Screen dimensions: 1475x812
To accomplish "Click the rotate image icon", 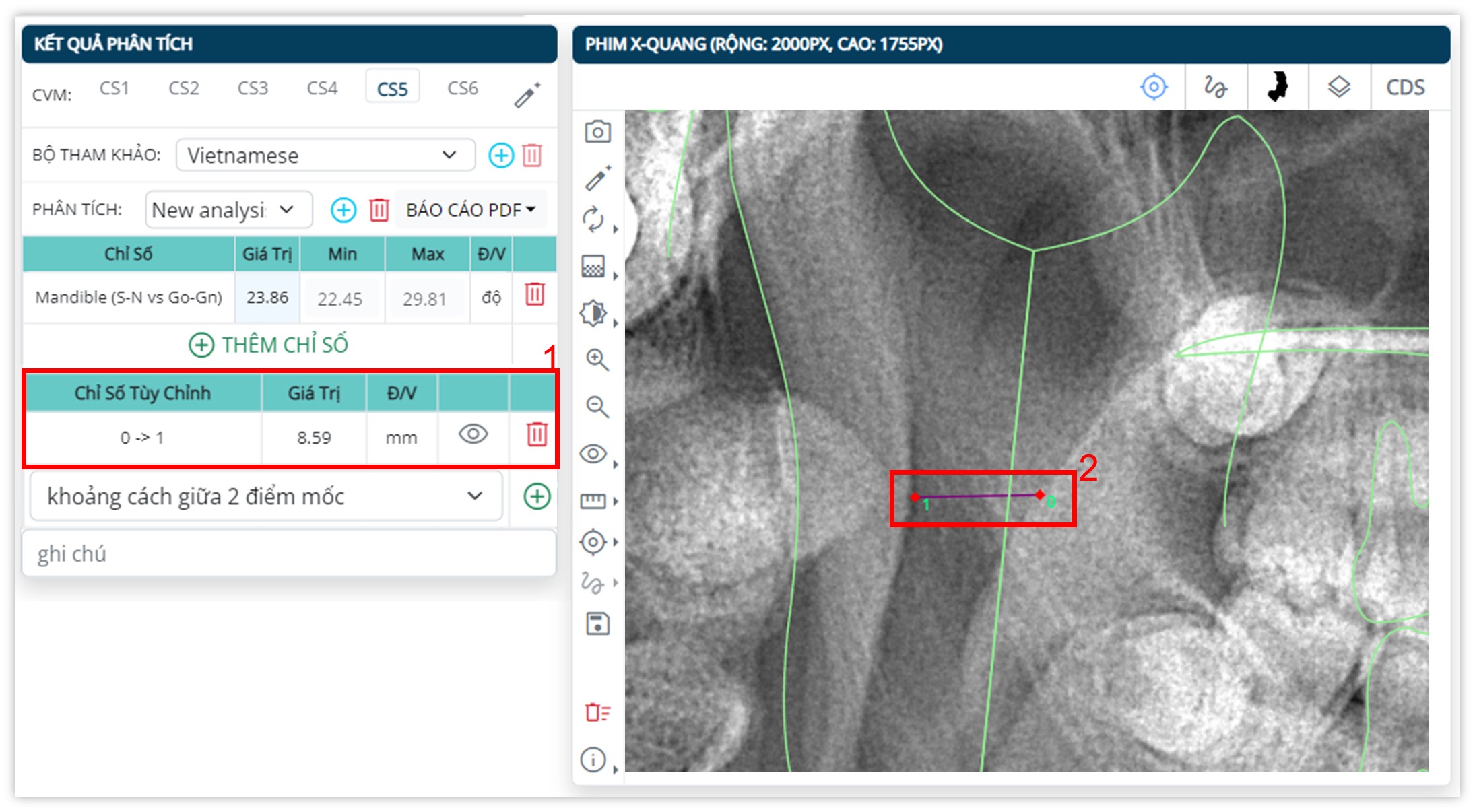I will click(593, 219).
